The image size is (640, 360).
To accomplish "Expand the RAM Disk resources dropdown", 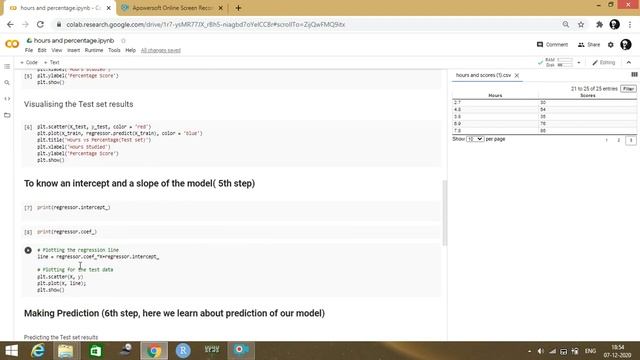I will [x=578, y=63].
